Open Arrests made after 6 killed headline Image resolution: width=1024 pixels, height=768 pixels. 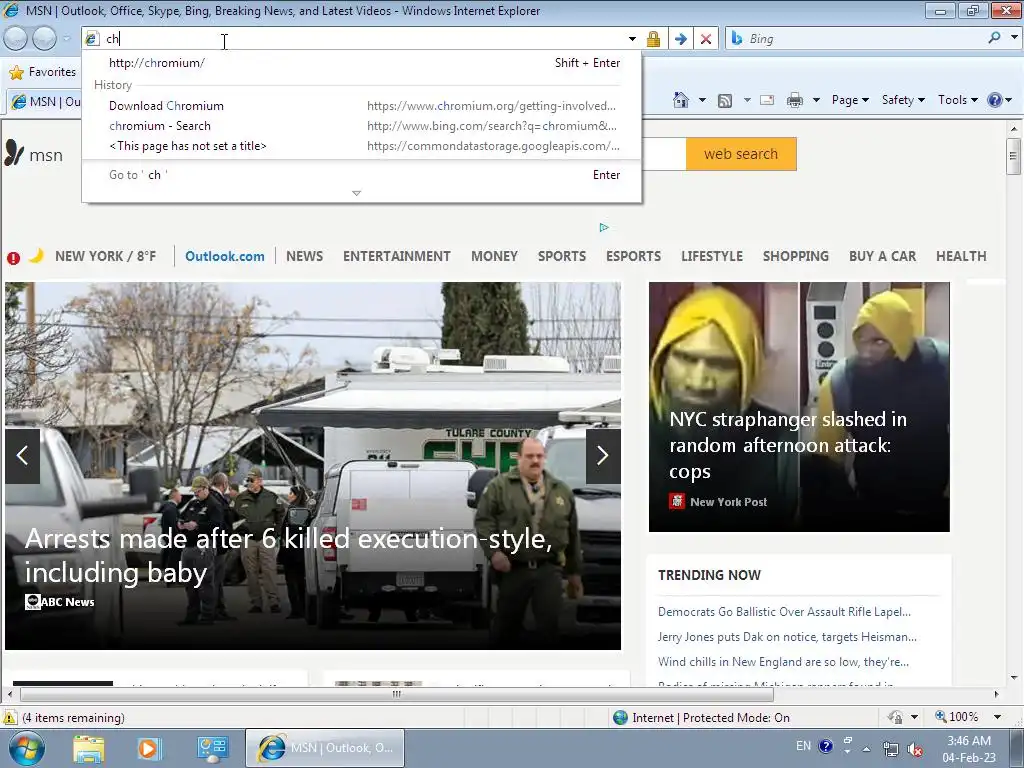point(289,555)
